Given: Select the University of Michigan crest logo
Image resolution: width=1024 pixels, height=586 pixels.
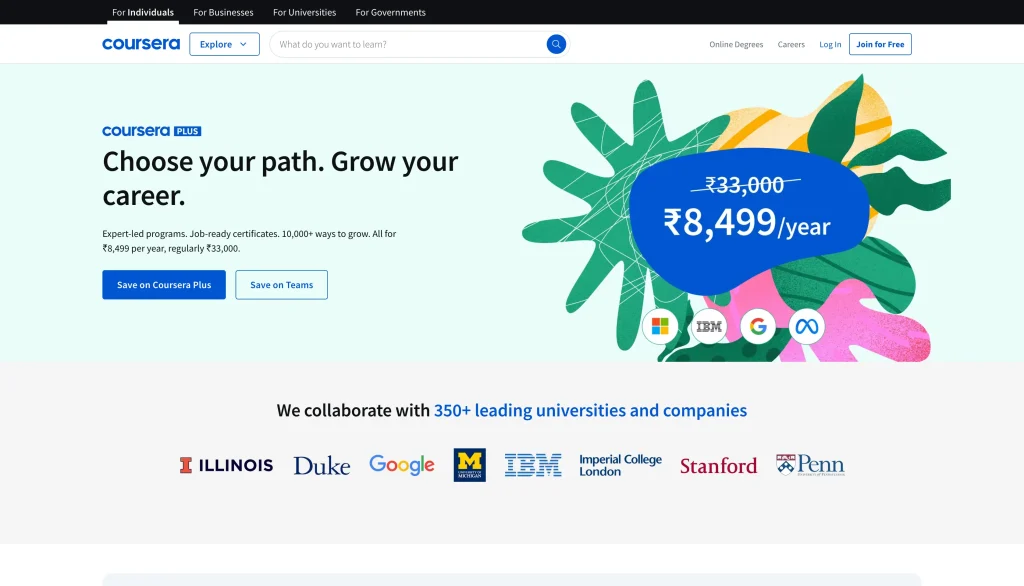Looking at the screenshot, I should (x=469, y=464).
